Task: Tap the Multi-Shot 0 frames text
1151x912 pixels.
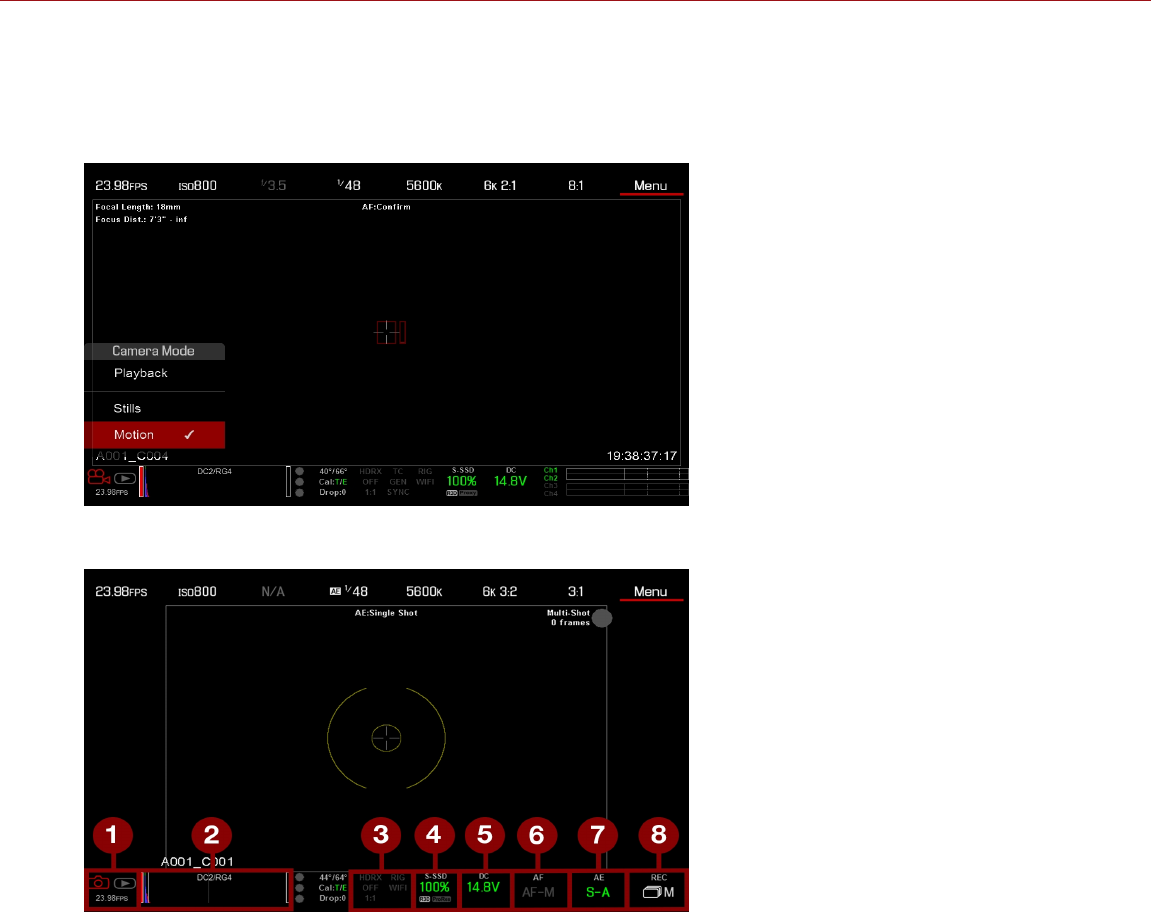Action: point(569,618)
